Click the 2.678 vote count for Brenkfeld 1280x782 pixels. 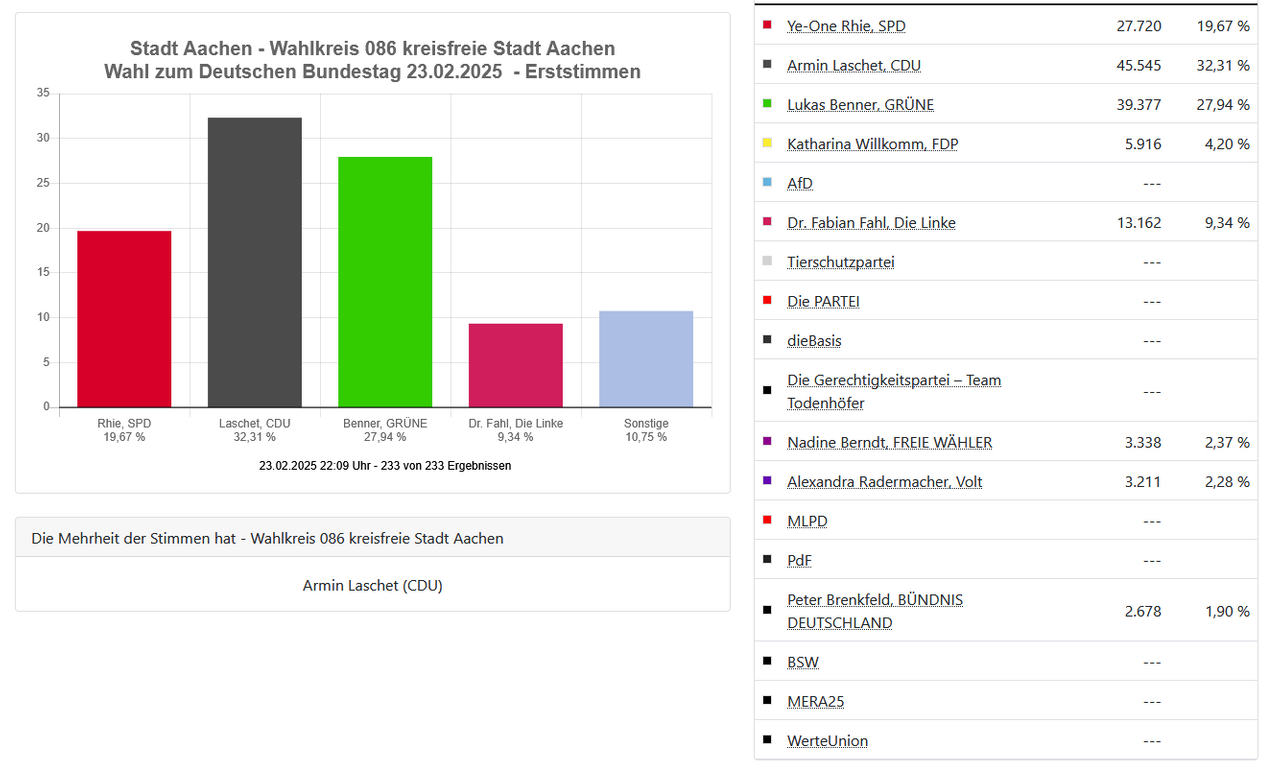tap(1143, 611)
